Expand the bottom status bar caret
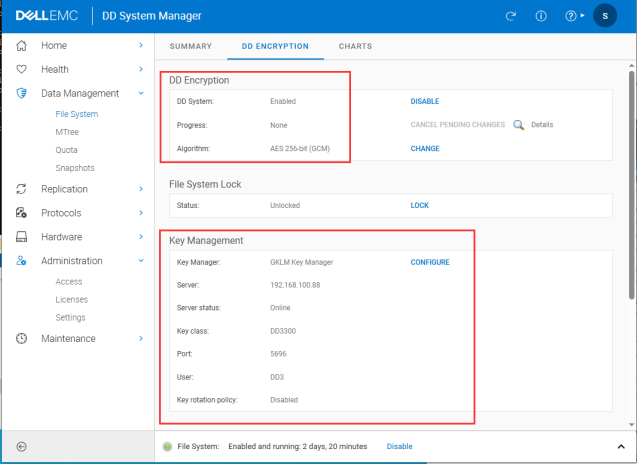 (621, 447)
